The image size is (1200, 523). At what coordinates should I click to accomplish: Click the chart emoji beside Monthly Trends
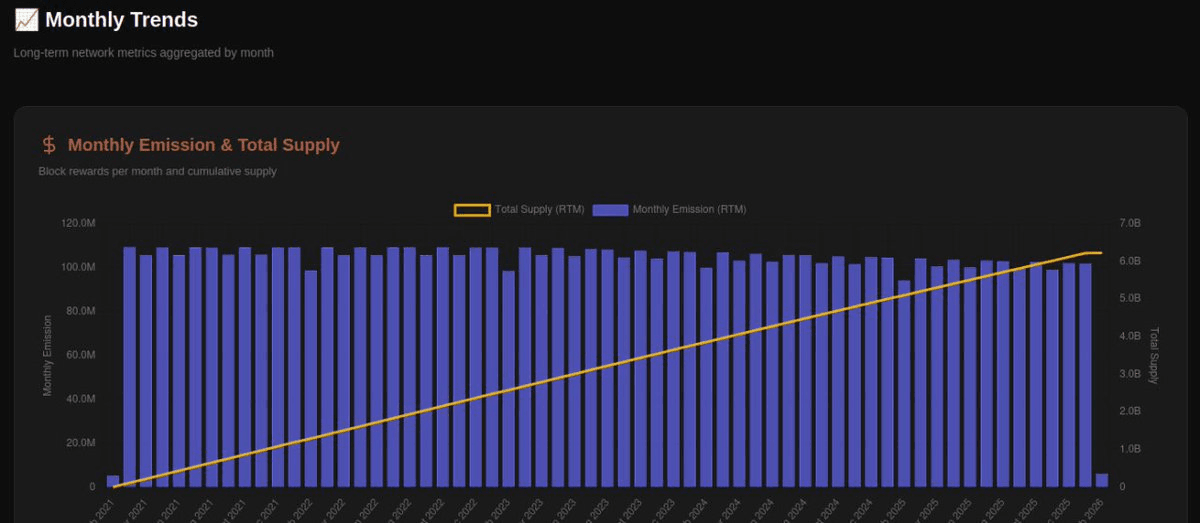(x=26, y=20)
